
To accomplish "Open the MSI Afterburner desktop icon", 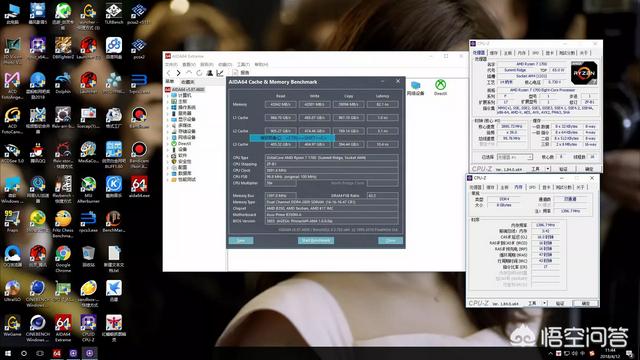I will (x=88, y=190).
